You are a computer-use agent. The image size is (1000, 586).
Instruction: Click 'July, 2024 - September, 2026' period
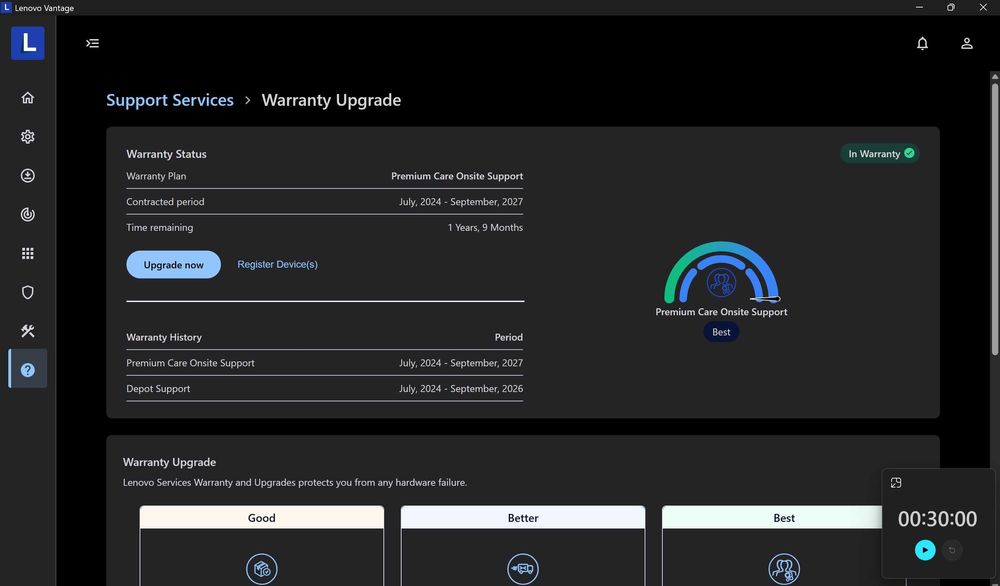[x=461, y=388]
